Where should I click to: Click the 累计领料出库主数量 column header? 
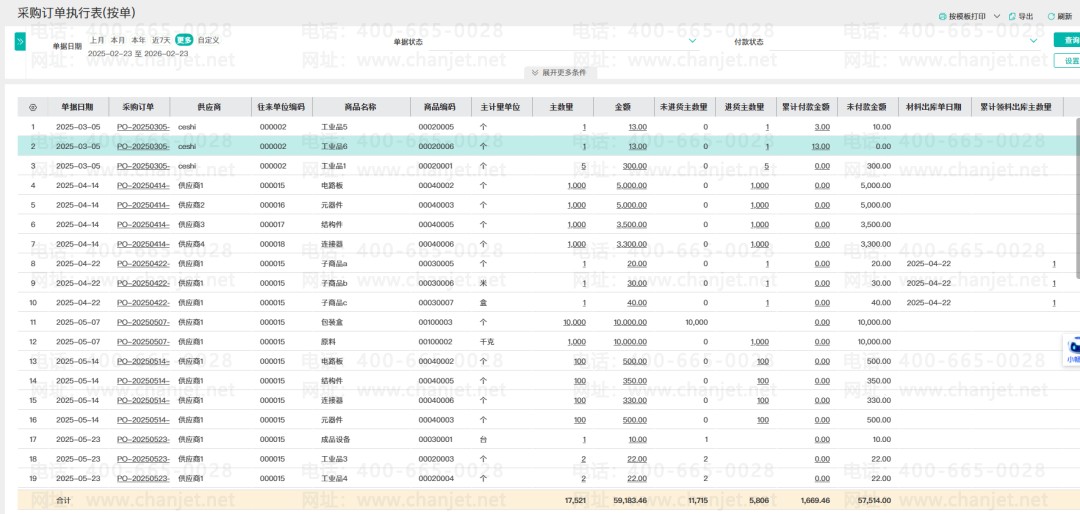click(1016, 107)
